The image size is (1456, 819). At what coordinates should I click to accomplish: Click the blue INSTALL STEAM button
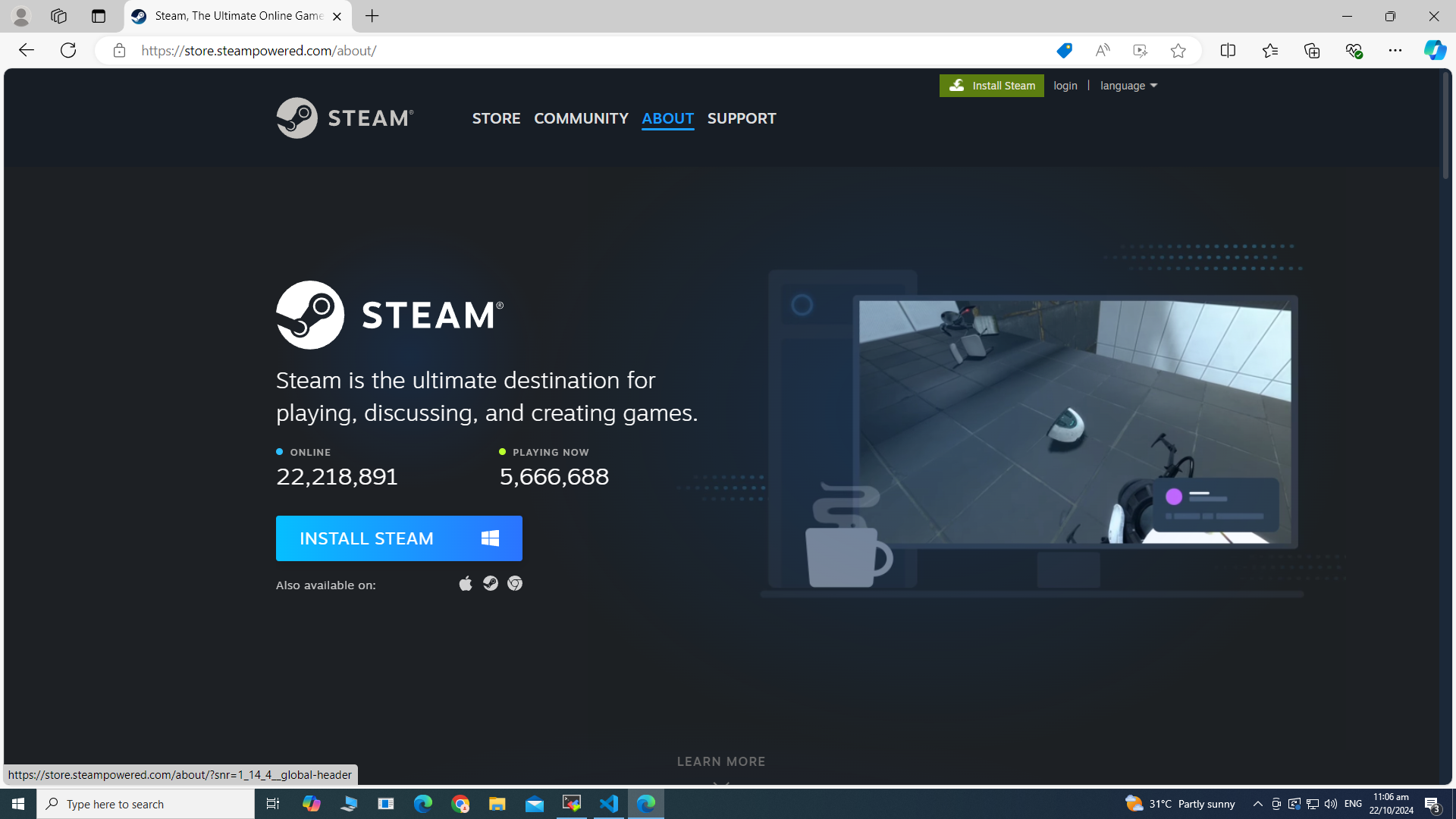pyautogui.click(x=399, y=538)
